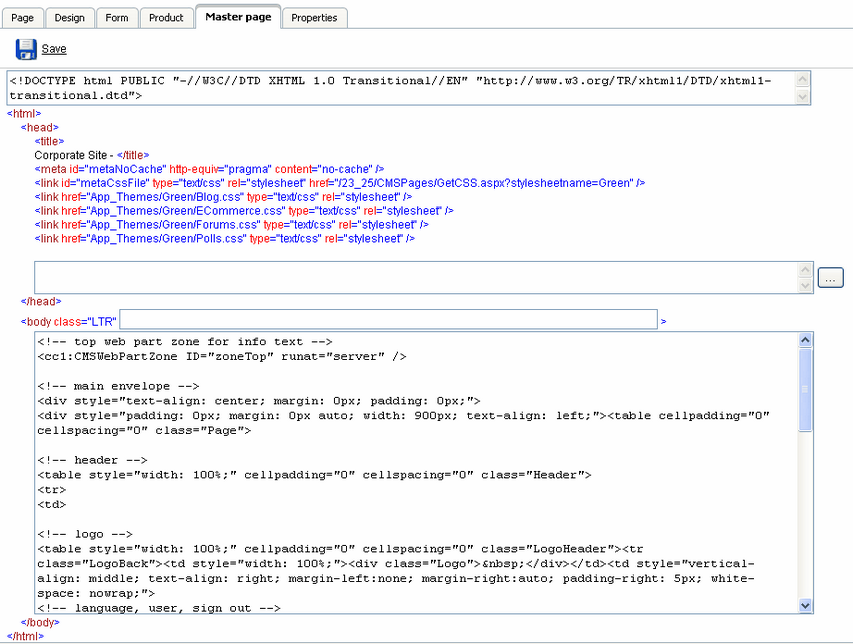The image size is (853, 644).
Task: Go to the Properties tab
Action: [314, 18]
